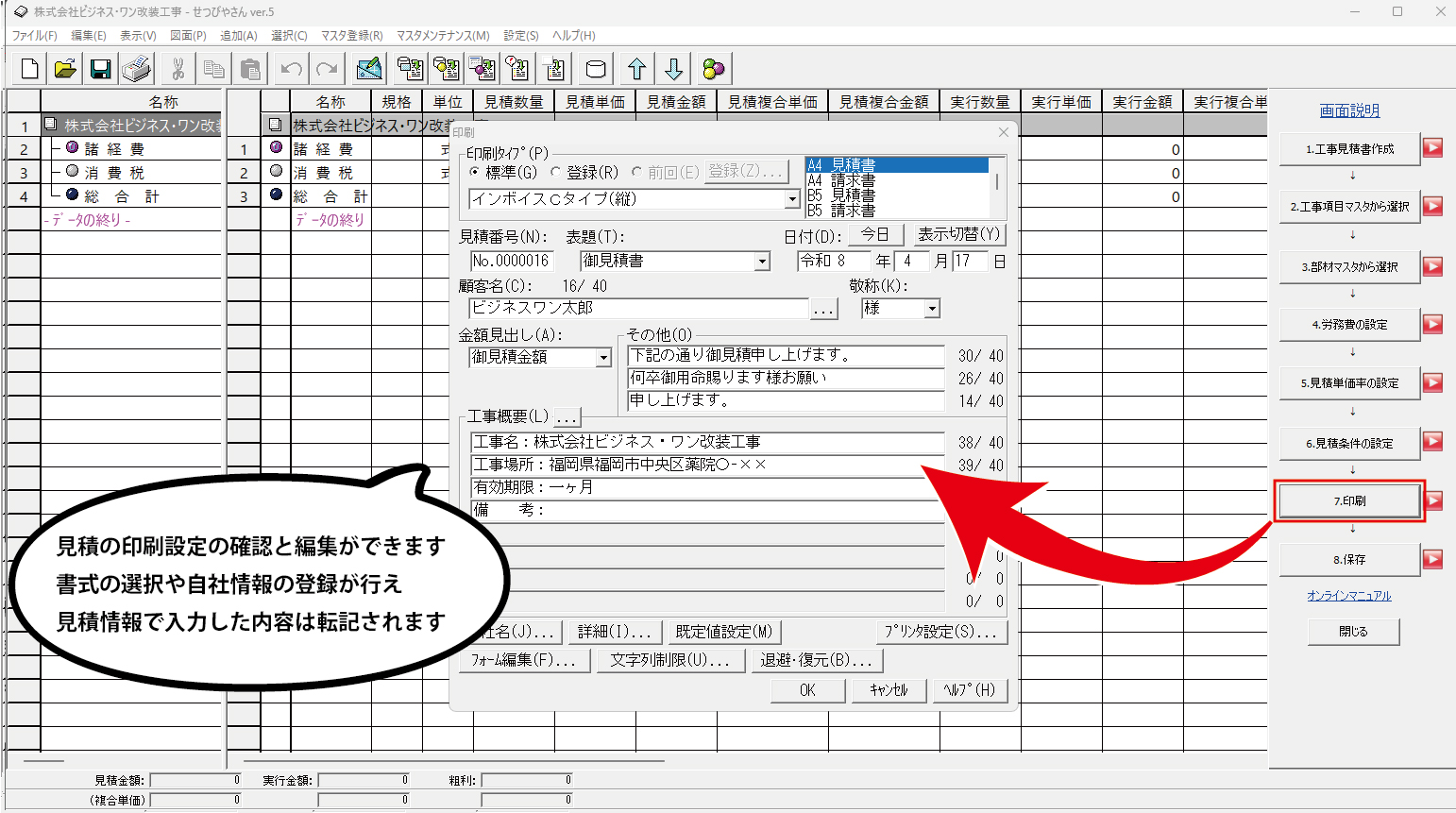The height and width of the screenshot is (813, 1456).
Task: Click 表示切替(Y) button
Action: pos(958,234)
